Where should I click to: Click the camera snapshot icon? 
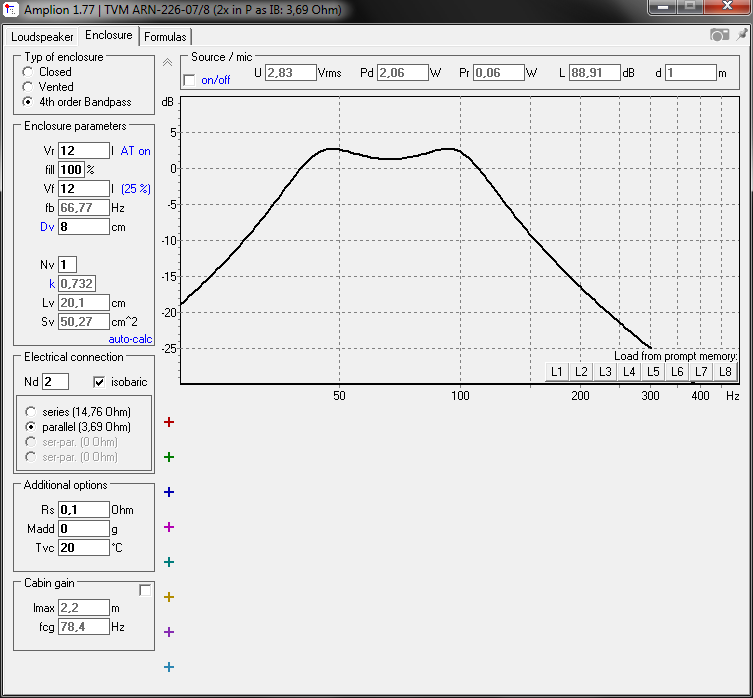pos(719,35)
